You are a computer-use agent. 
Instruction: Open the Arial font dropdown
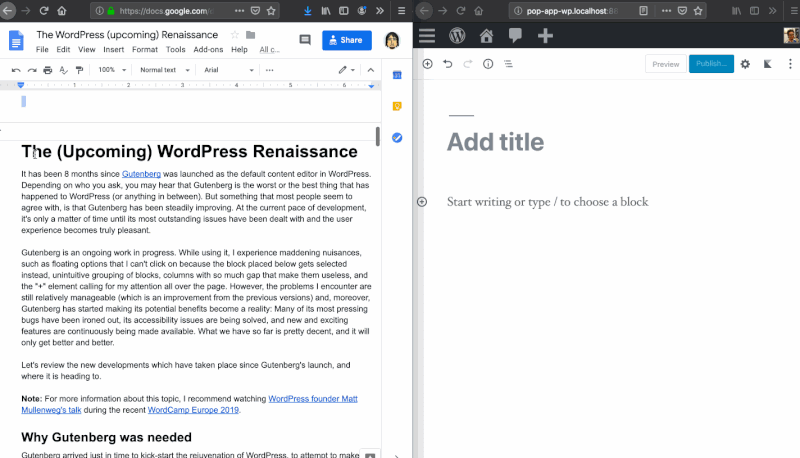(x=226, y=70)
